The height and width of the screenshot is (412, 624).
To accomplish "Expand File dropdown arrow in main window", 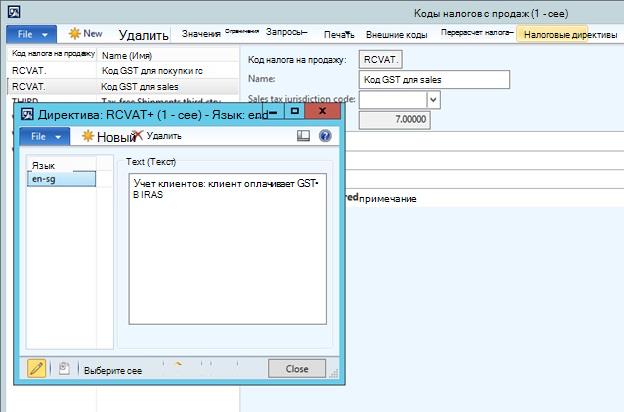I will 45,35.
